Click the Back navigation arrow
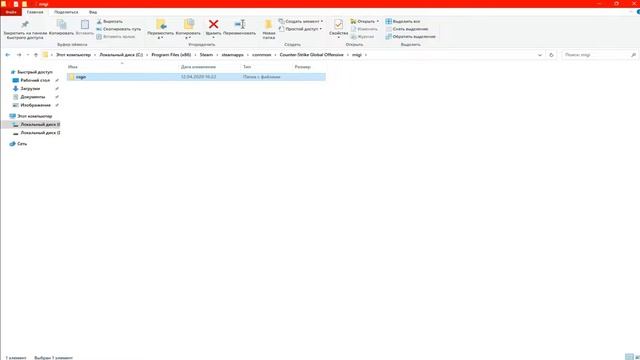The image size is (640, 360). coord(8,55)
